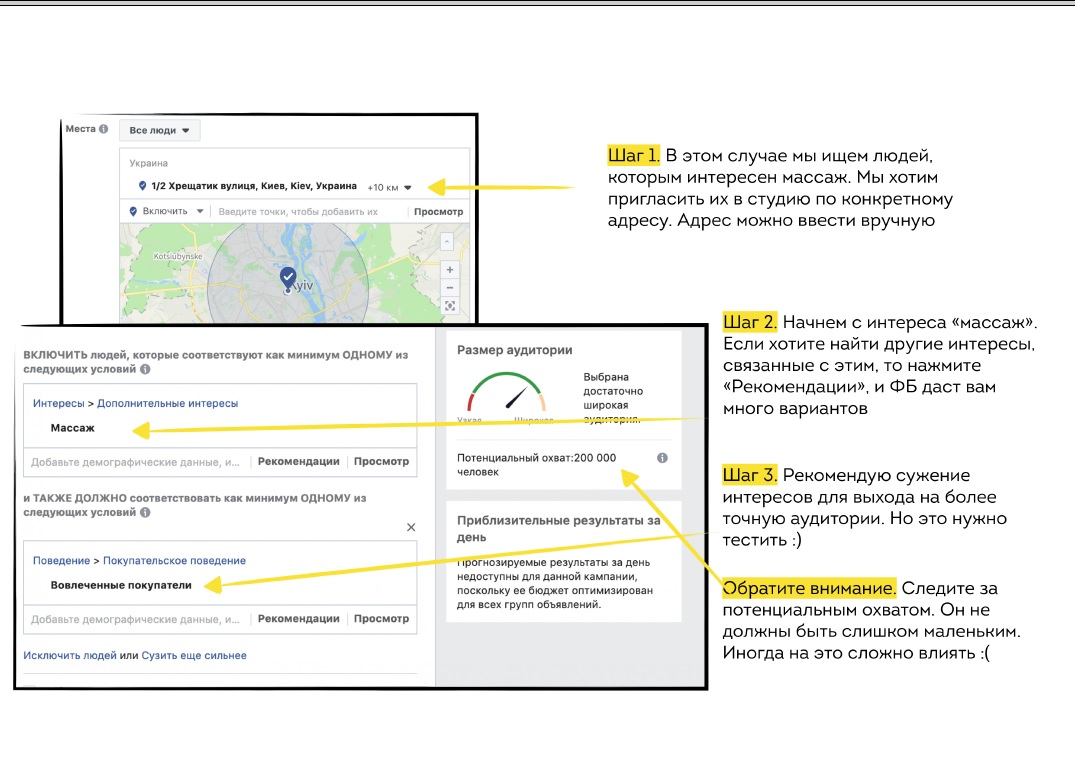
Task: Click the info icon after first 'следующих условий'
Action: [x=146, y=369]
